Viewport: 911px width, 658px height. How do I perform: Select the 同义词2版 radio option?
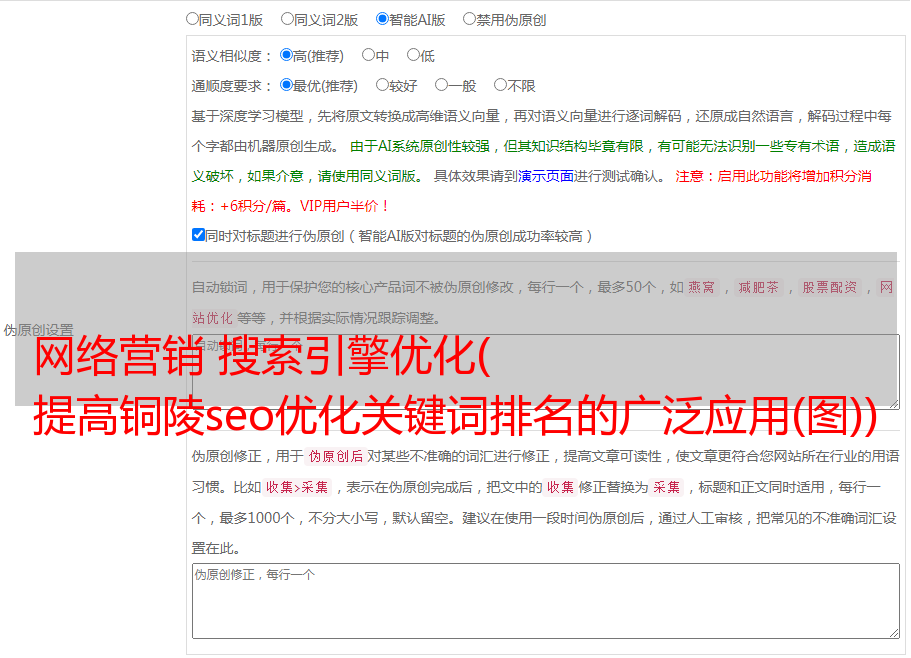(x=287, y=19)
